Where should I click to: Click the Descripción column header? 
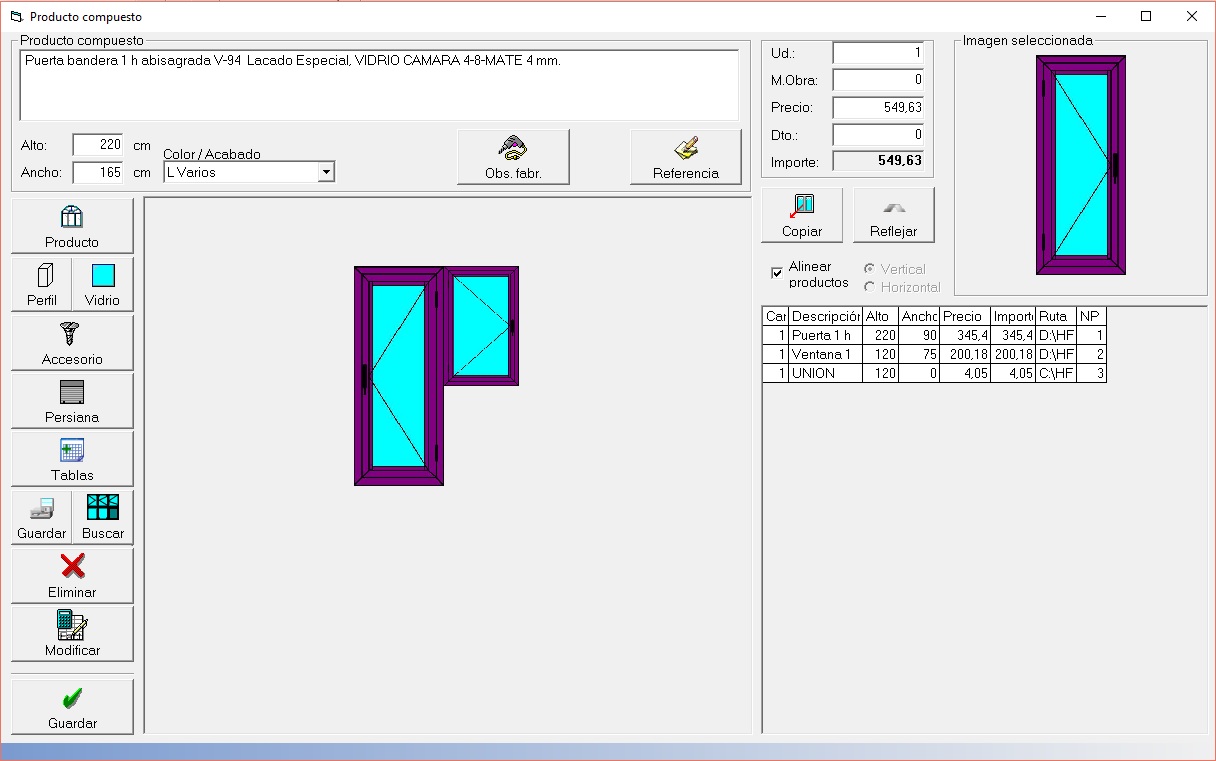pyautogui.click(x=825, y=316)
